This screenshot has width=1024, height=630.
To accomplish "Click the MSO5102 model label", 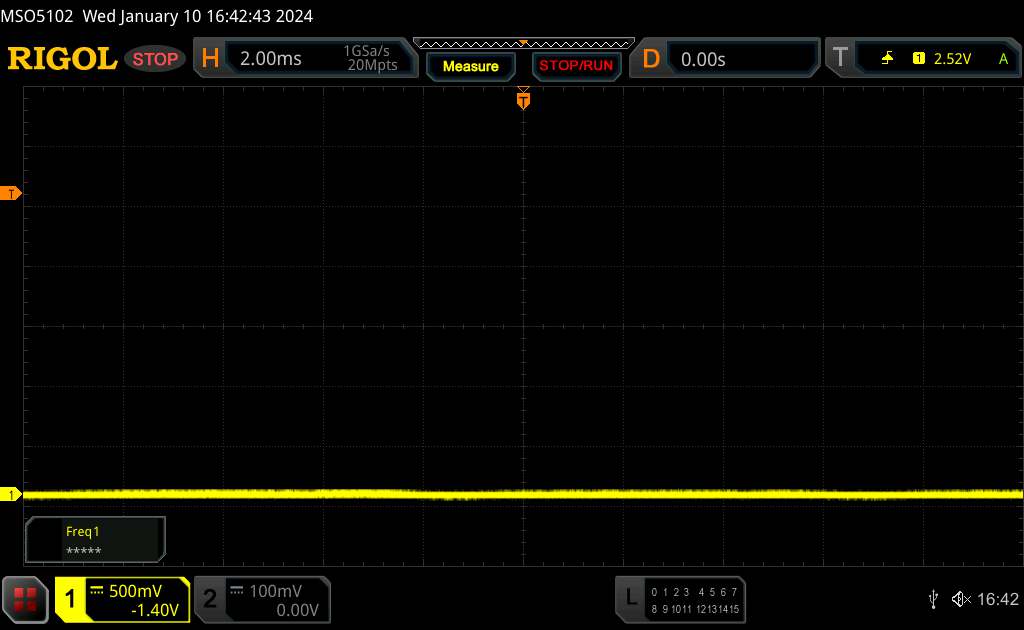I will coord(37,16).
